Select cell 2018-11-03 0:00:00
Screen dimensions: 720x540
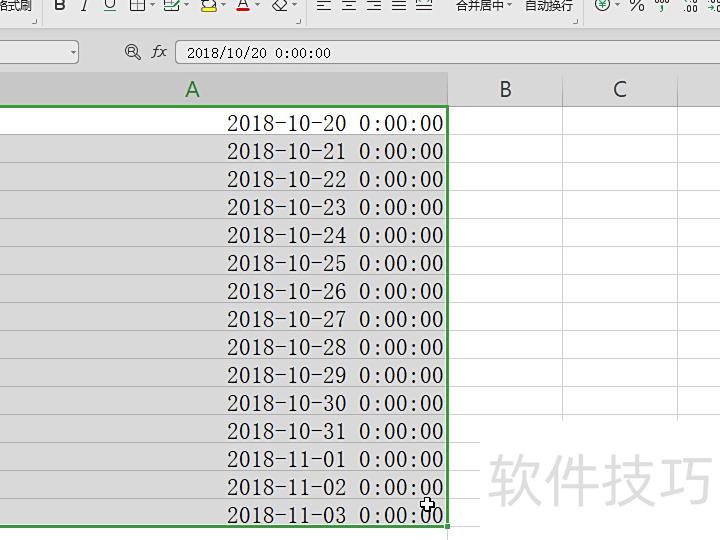click(x=224, y=512)
